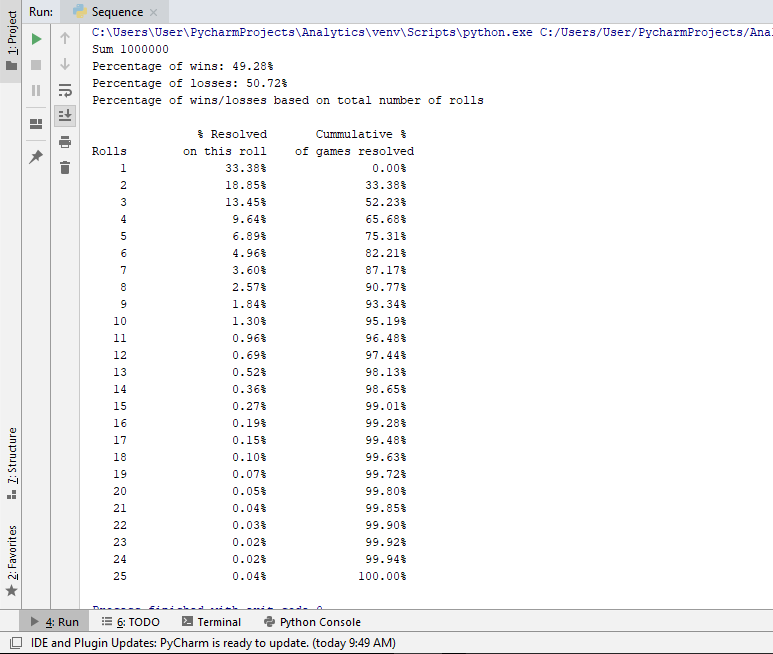Rerun the Sequence script with green play button

(x=36, y=39)
